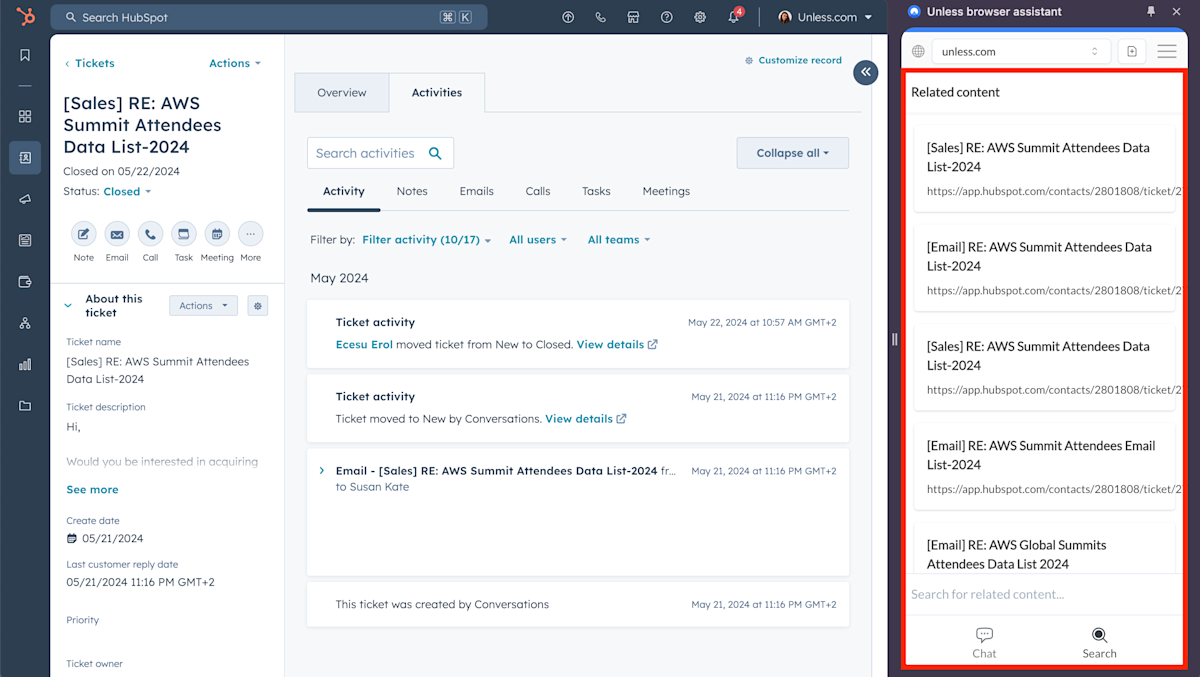Switch to the Emails activity tab
Screen dimensions: 1200x677
click(476, 191)
